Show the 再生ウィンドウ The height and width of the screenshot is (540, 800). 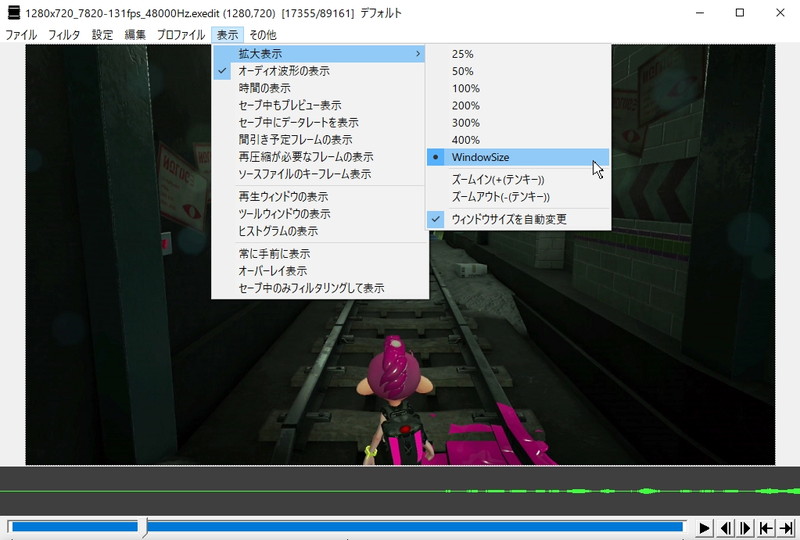(319, 197)
